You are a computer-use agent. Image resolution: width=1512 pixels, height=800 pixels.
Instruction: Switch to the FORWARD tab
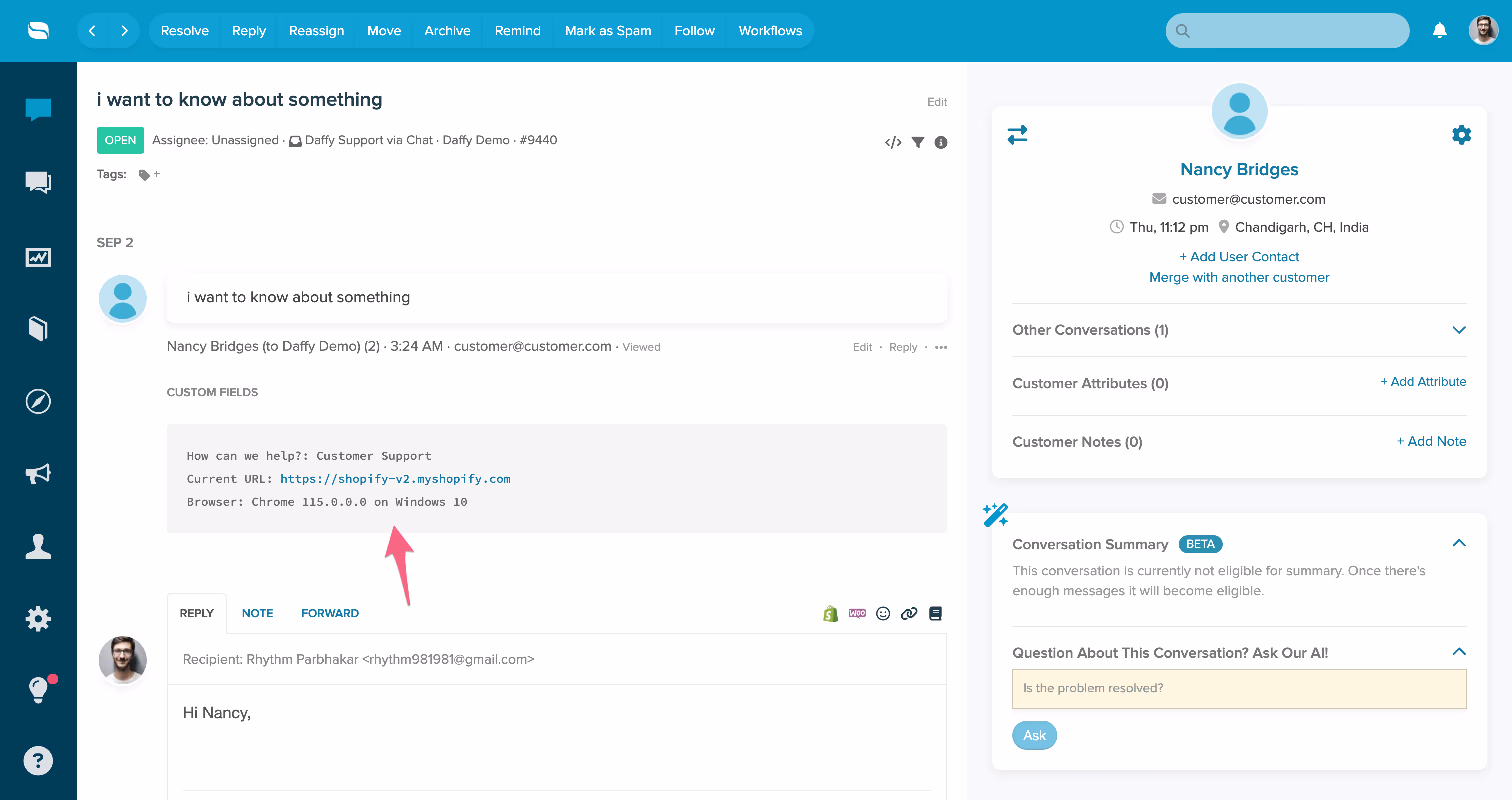(x=330, y=614)
